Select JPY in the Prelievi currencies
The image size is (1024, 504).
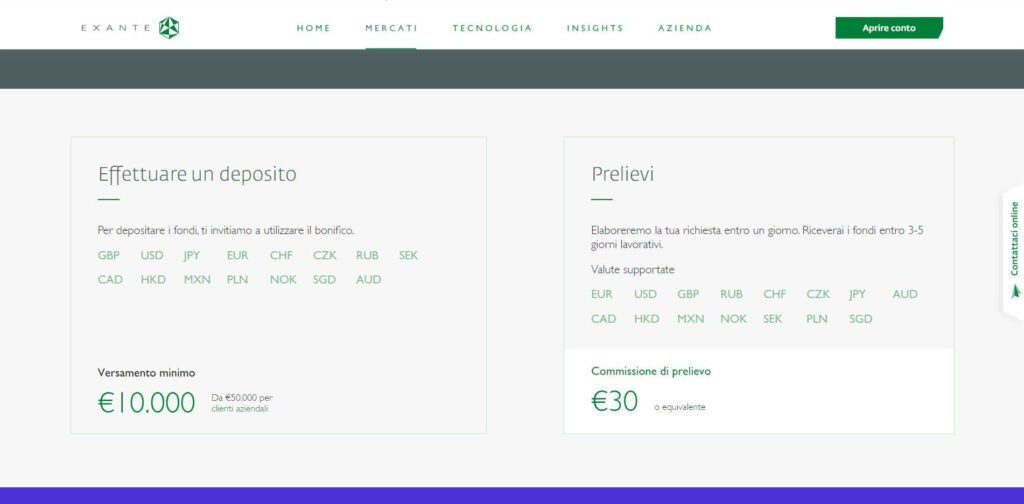[857, 294]
